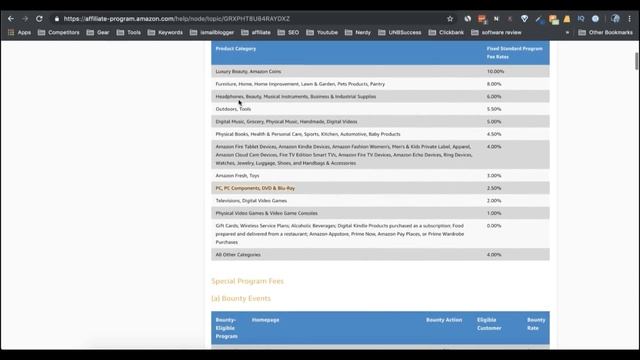Open the light blue circle extension
640x360 pixels.
(596, 19)
